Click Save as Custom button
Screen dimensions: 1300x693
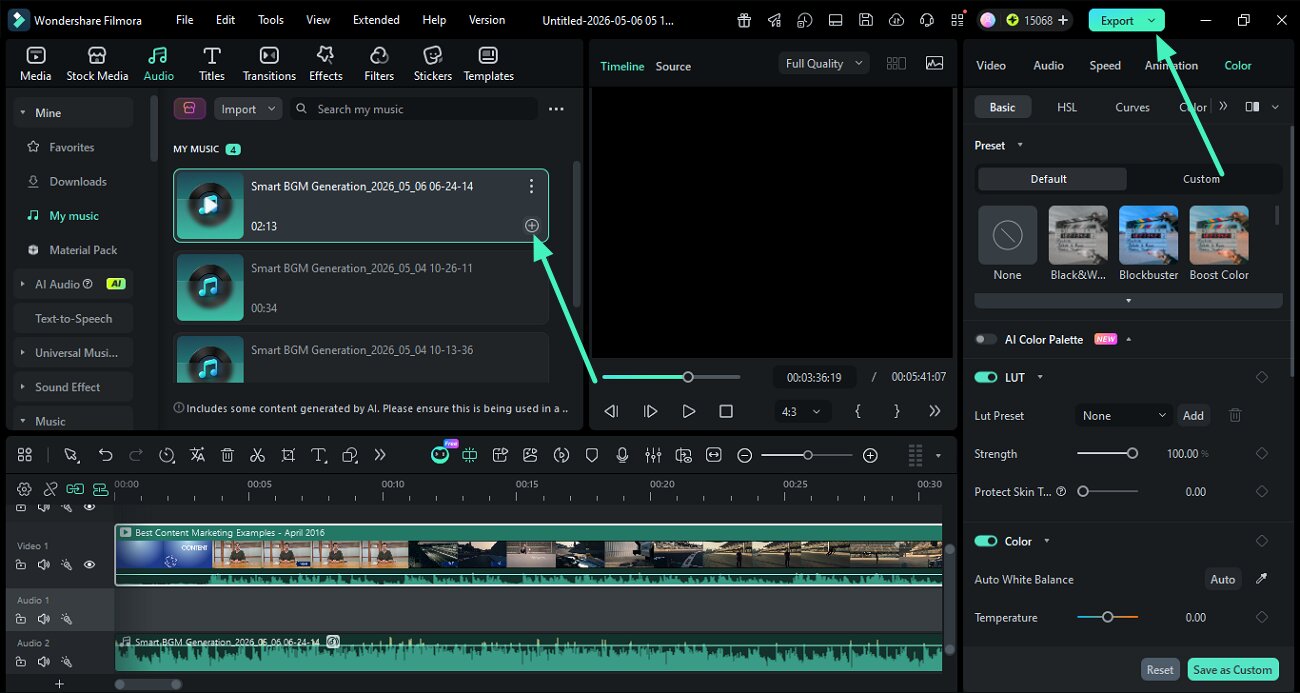[1232, 670]
